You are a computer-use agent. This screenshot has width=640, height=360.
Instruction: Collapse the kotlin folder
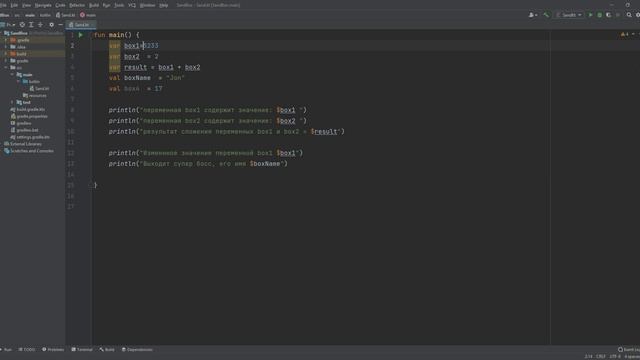(18, 82)
